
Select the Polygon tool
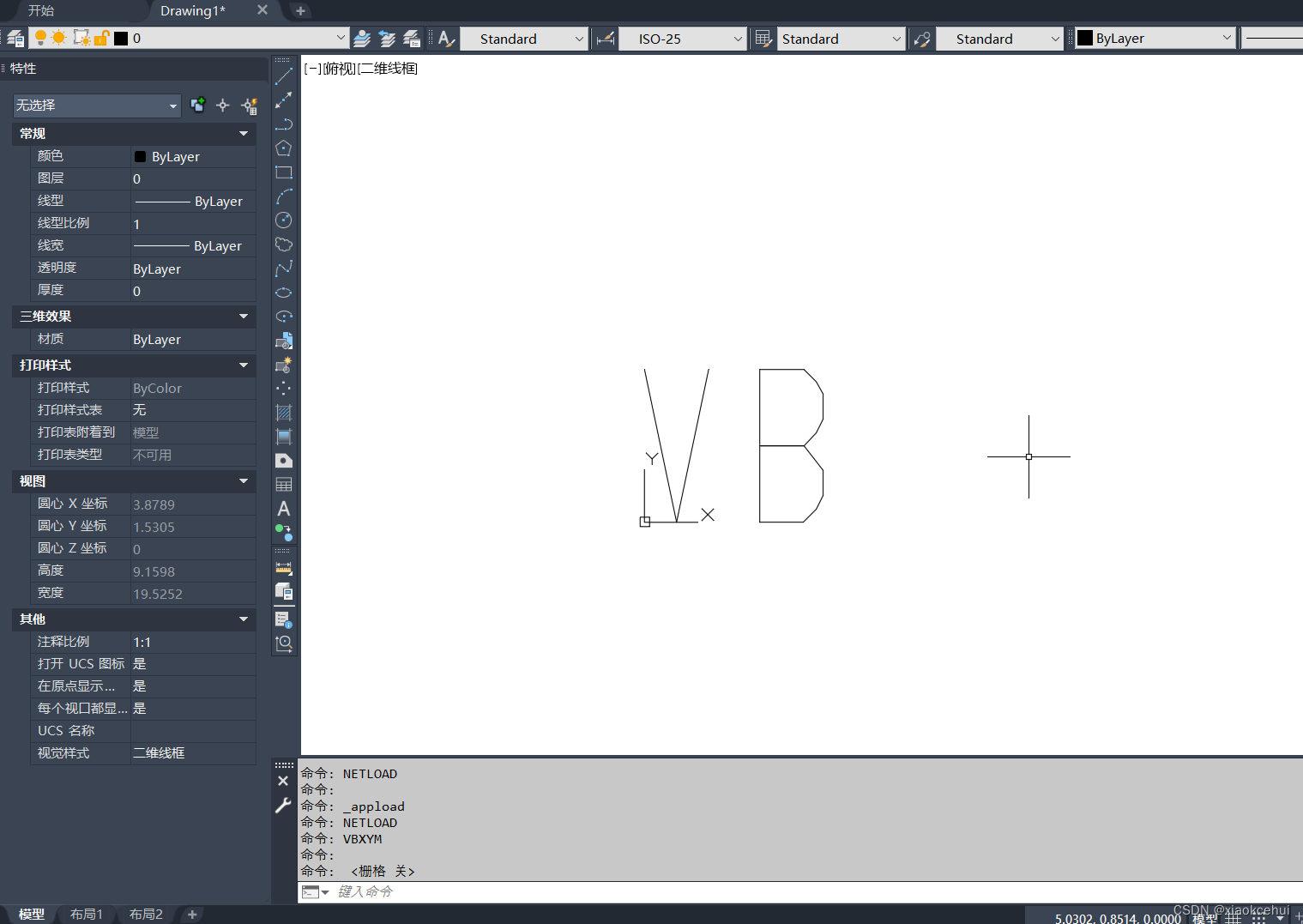(284, 148)
